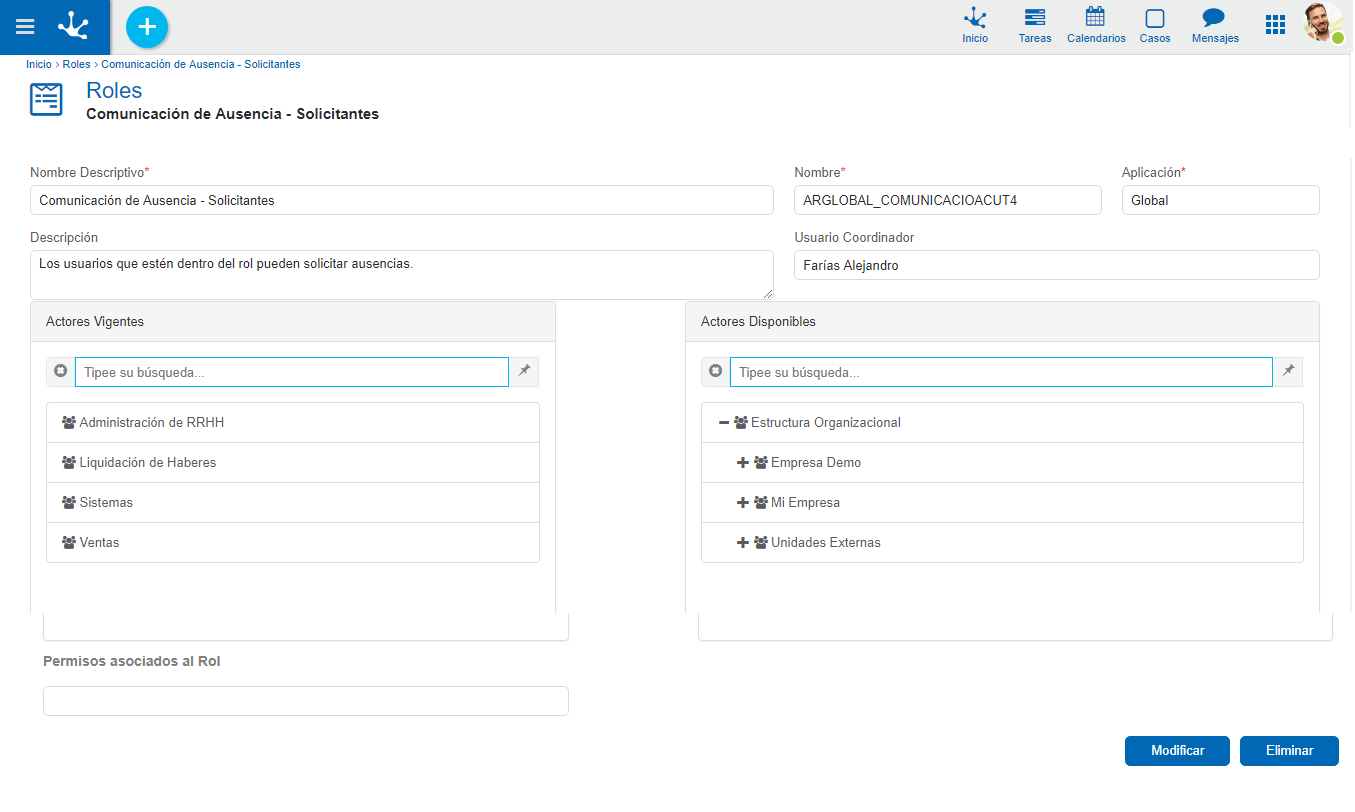Click group icon of Liquidación de Haberes

pos(69,463)
